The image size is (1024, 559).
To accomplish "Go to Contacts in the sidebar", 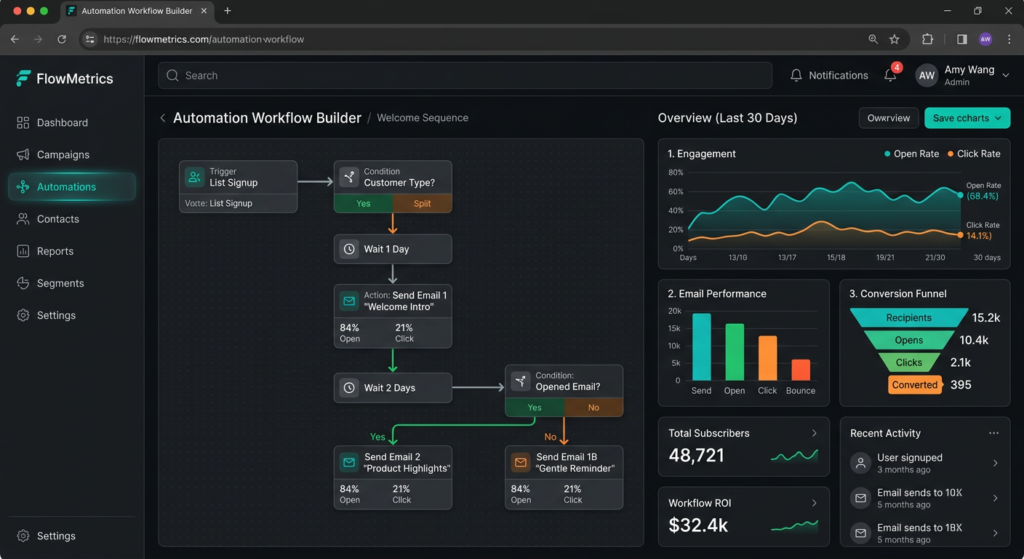I will [x=57, y=219].
